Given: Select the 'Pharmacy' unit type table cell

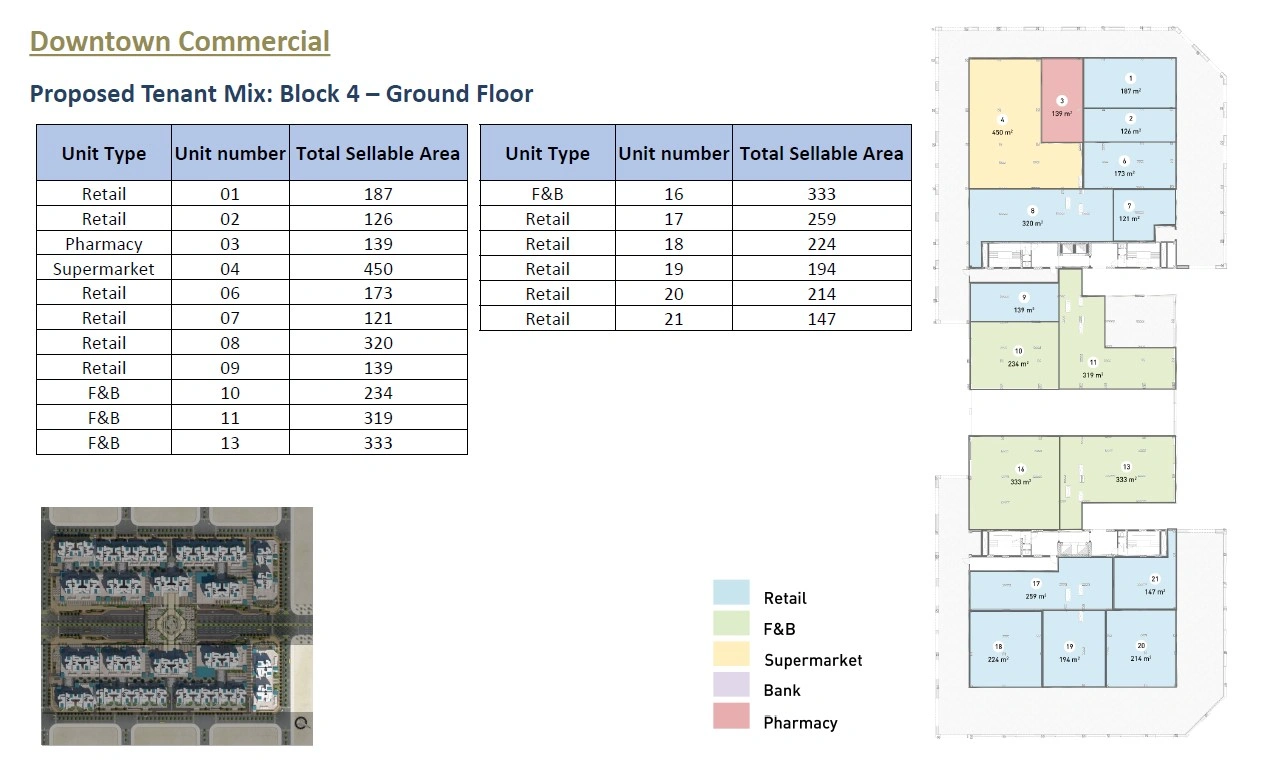Looking at the screenshot, I should coord(104,243).
